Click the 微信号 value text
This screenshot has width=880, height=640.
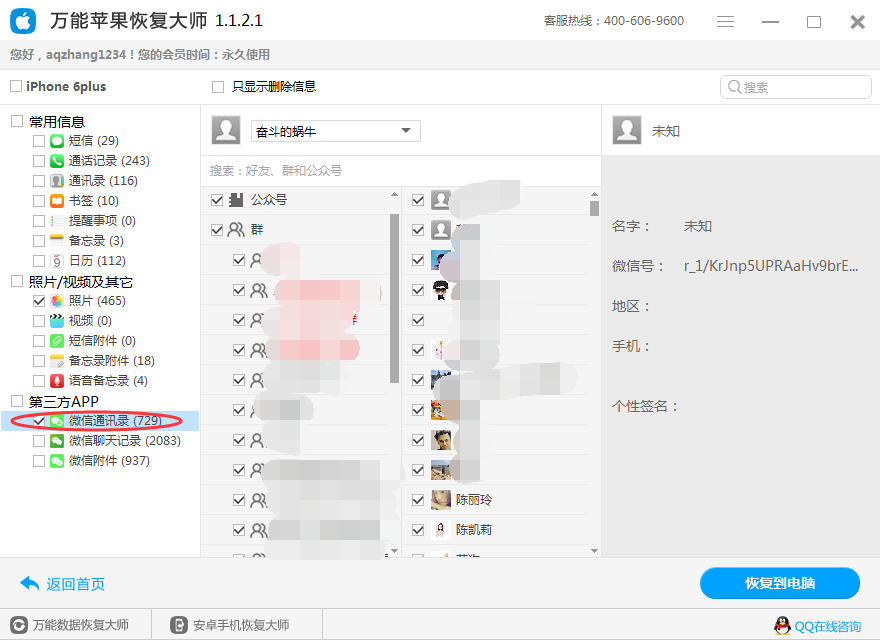[771, 266]
